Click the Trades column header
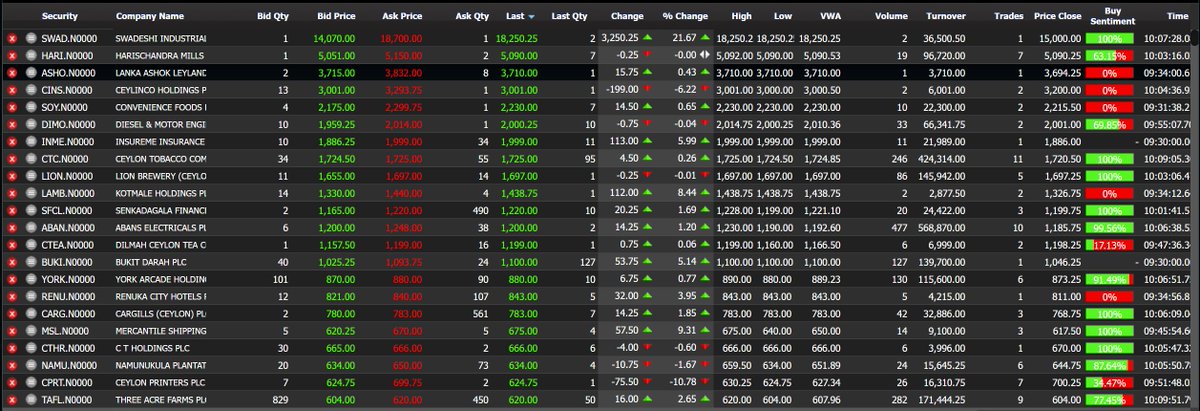The image size is (1200, 411). pos(1008,17)
